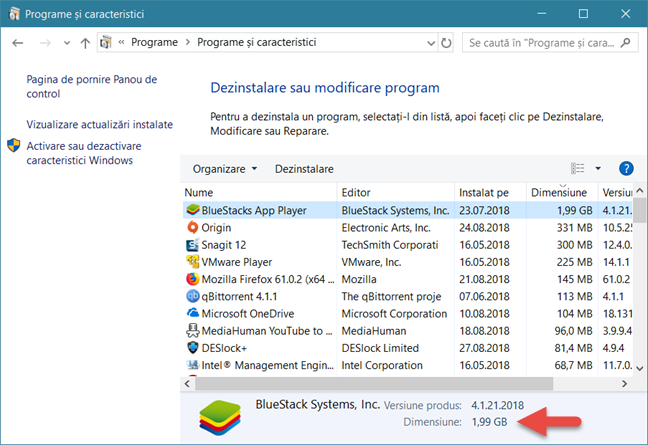Select the Origin row name
648x445 pixels.
click(x=216, y=228)
